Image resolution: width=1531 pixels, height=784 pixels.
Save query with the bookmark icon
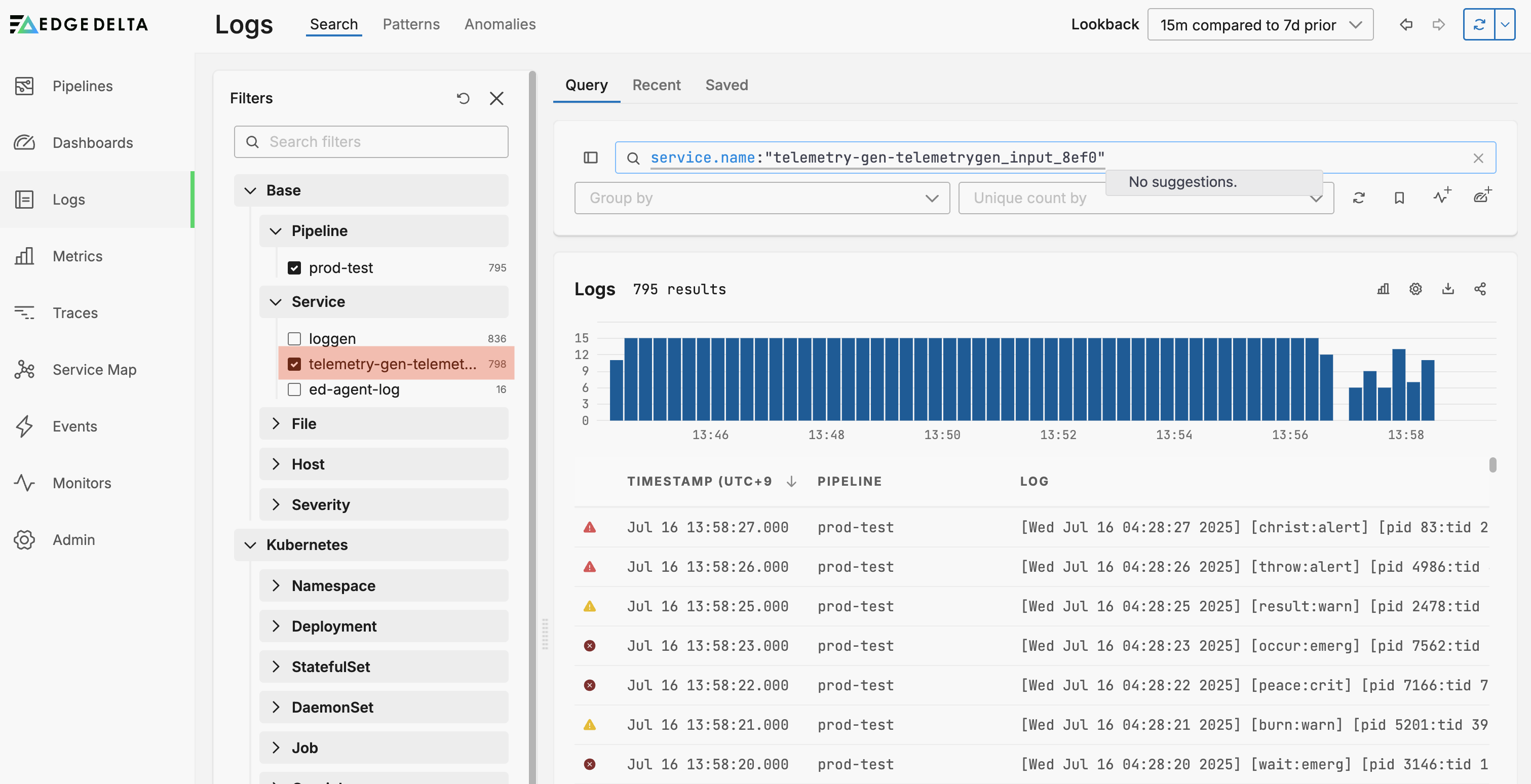click(1399, 198)
